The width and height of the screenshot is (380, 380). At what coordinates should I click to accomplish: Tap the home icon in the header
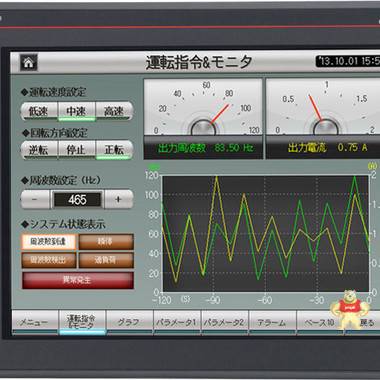point(29,62)
